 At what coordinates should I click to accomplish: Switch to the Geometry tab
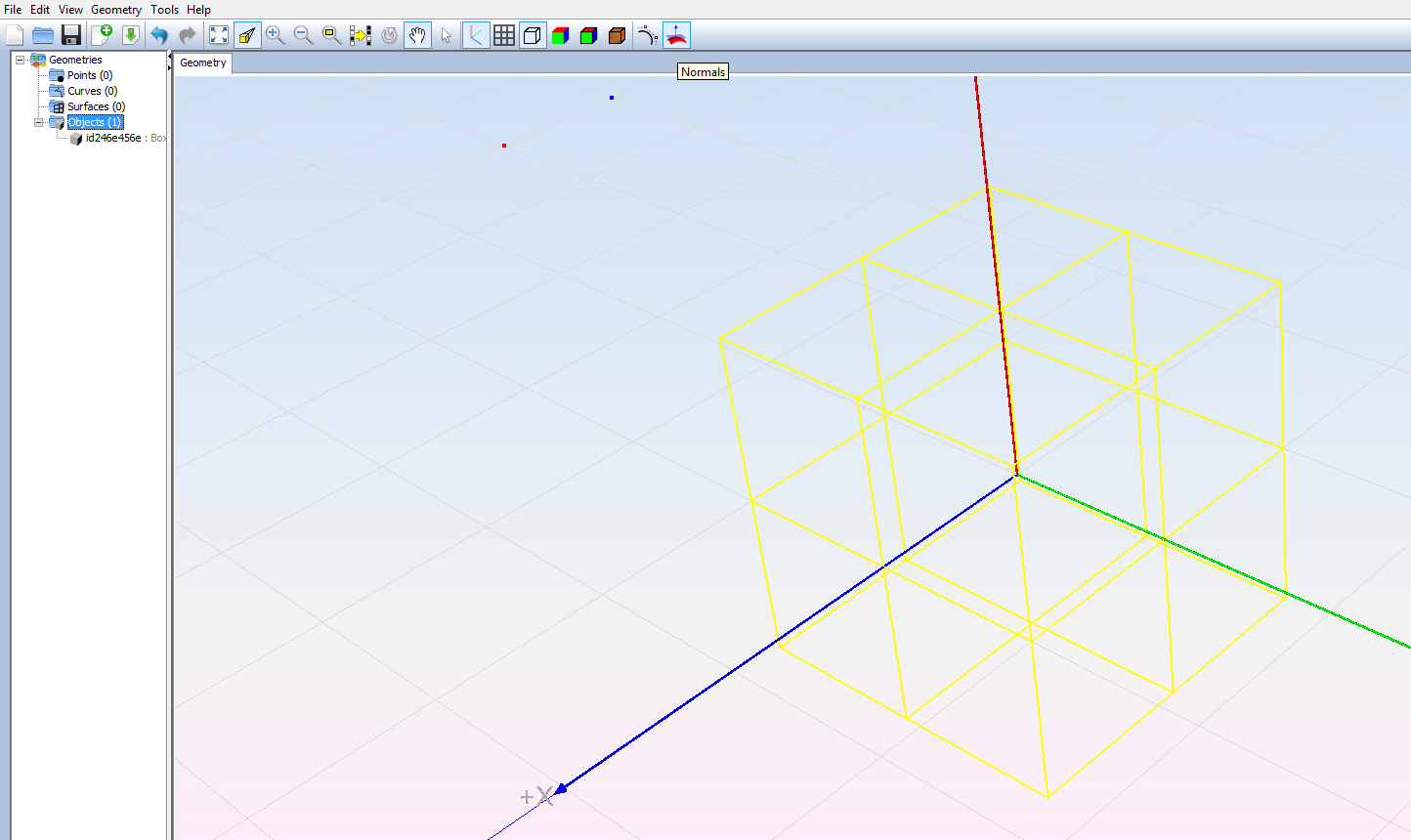click(203, 63)
